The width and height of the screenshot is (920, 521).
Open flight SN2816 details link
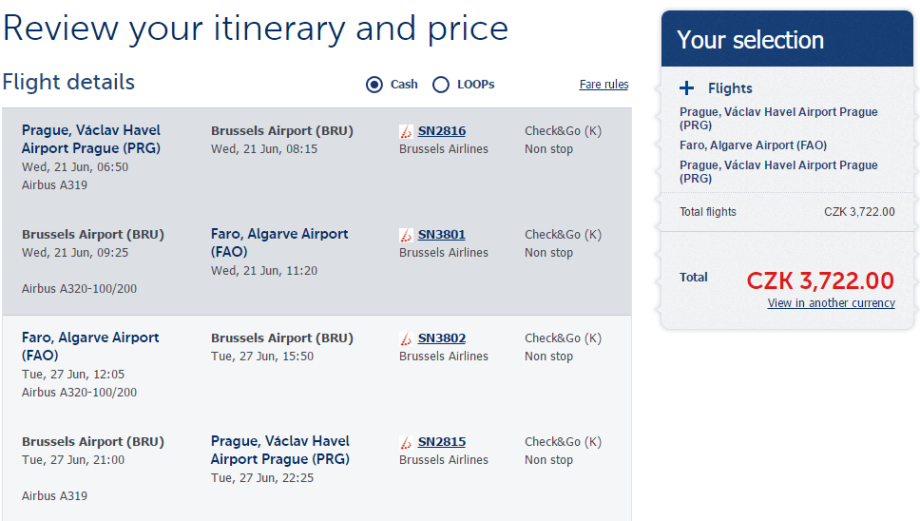(441, 131)
